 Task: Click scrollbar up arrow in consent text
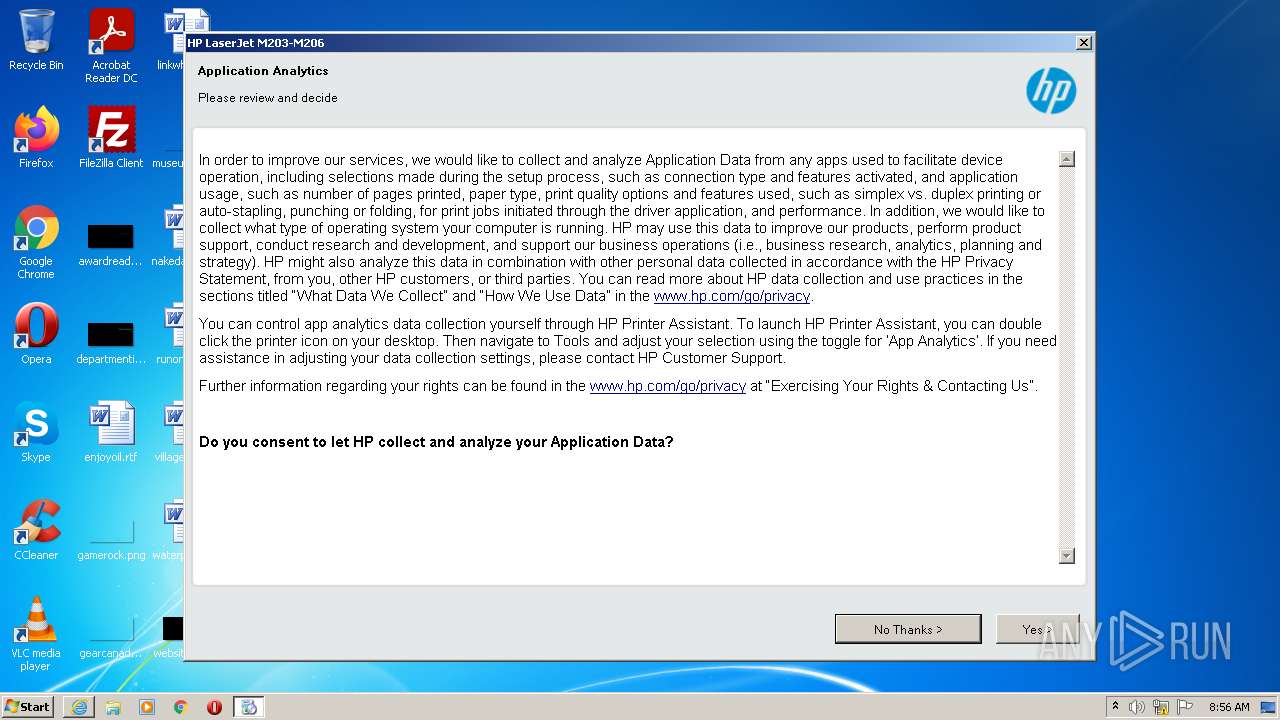coord(1066,159)
